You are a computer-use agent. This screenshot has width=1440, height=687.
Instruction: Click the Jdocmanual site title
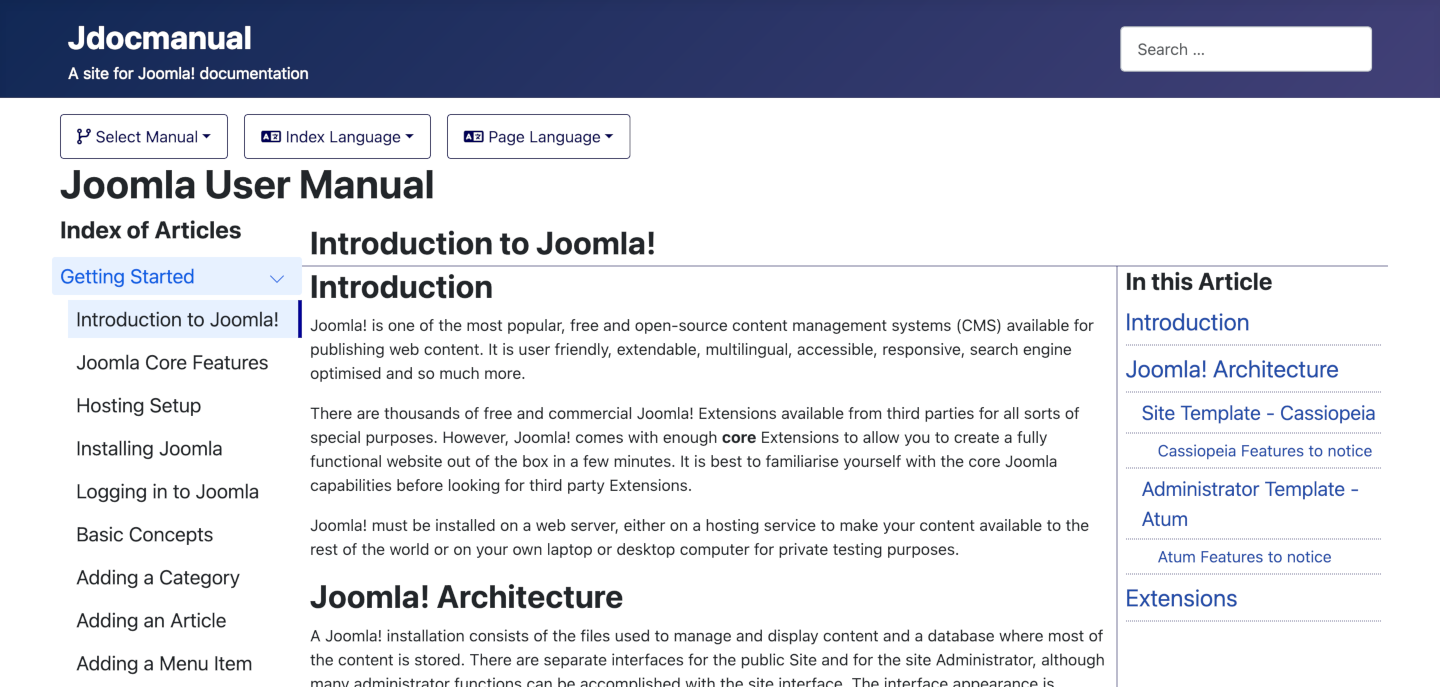pos(160,38)
